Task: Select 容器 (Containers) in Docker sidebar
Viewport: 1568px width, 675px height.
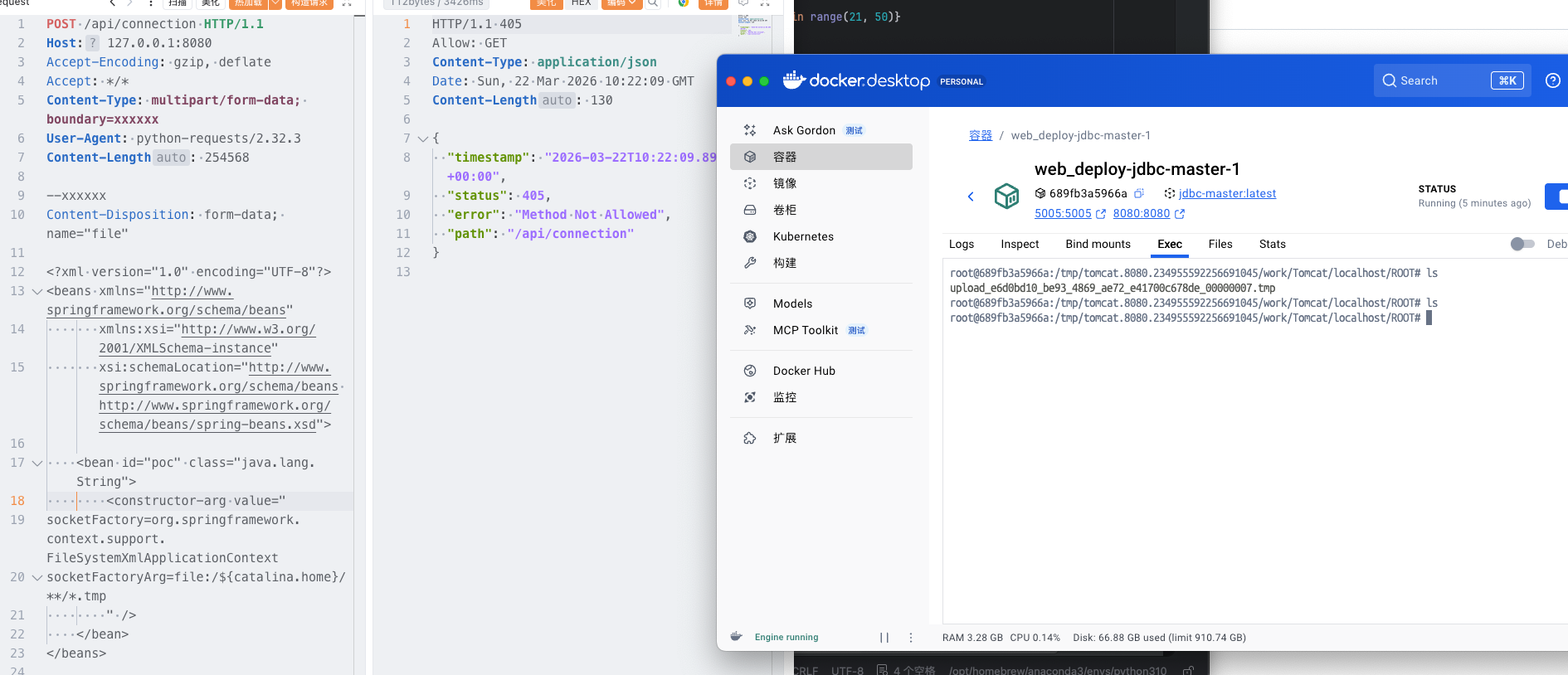Action: (821, 157)
